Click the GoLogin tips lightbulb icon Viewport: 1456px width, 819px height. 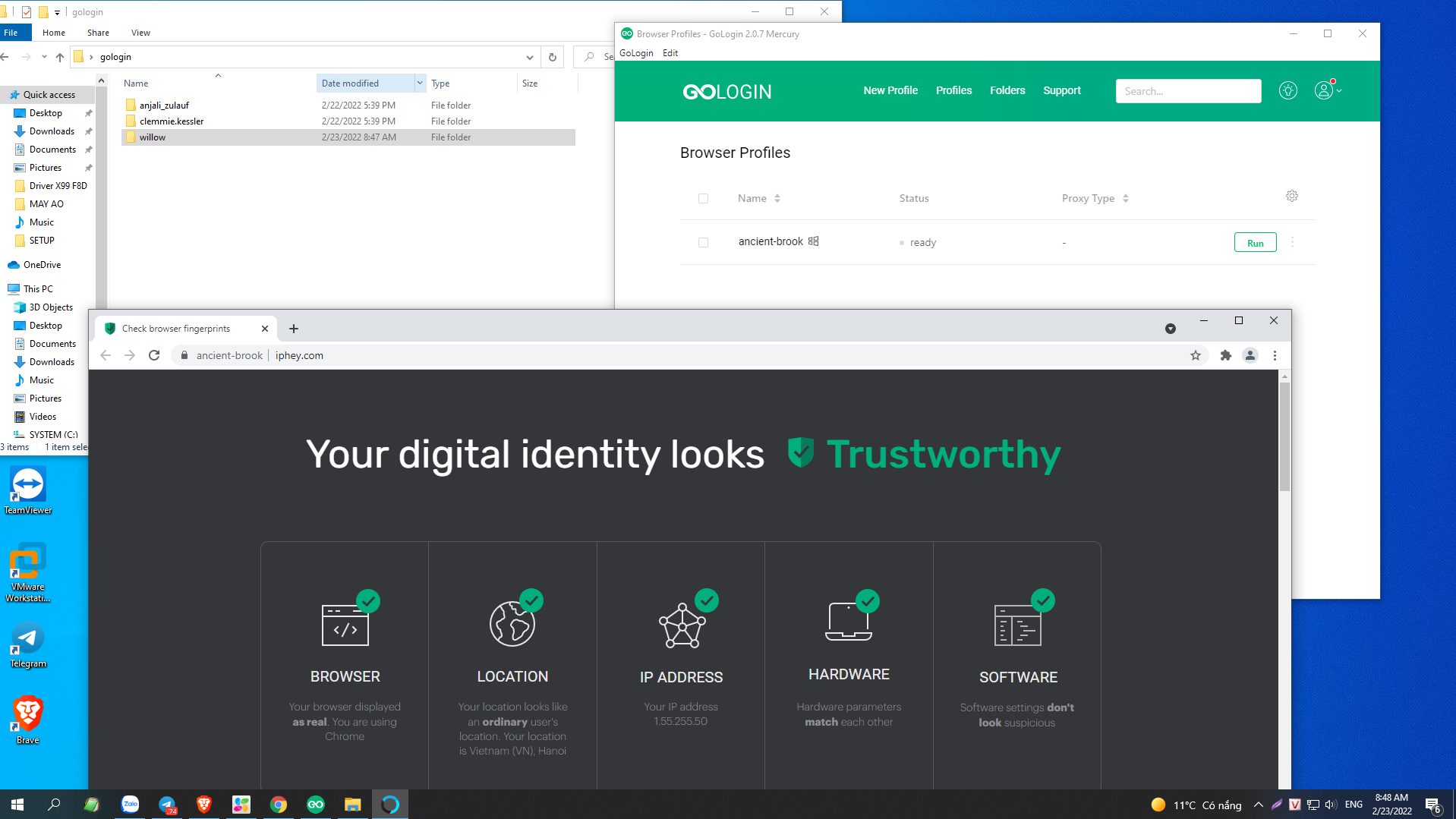(1287, 90)
